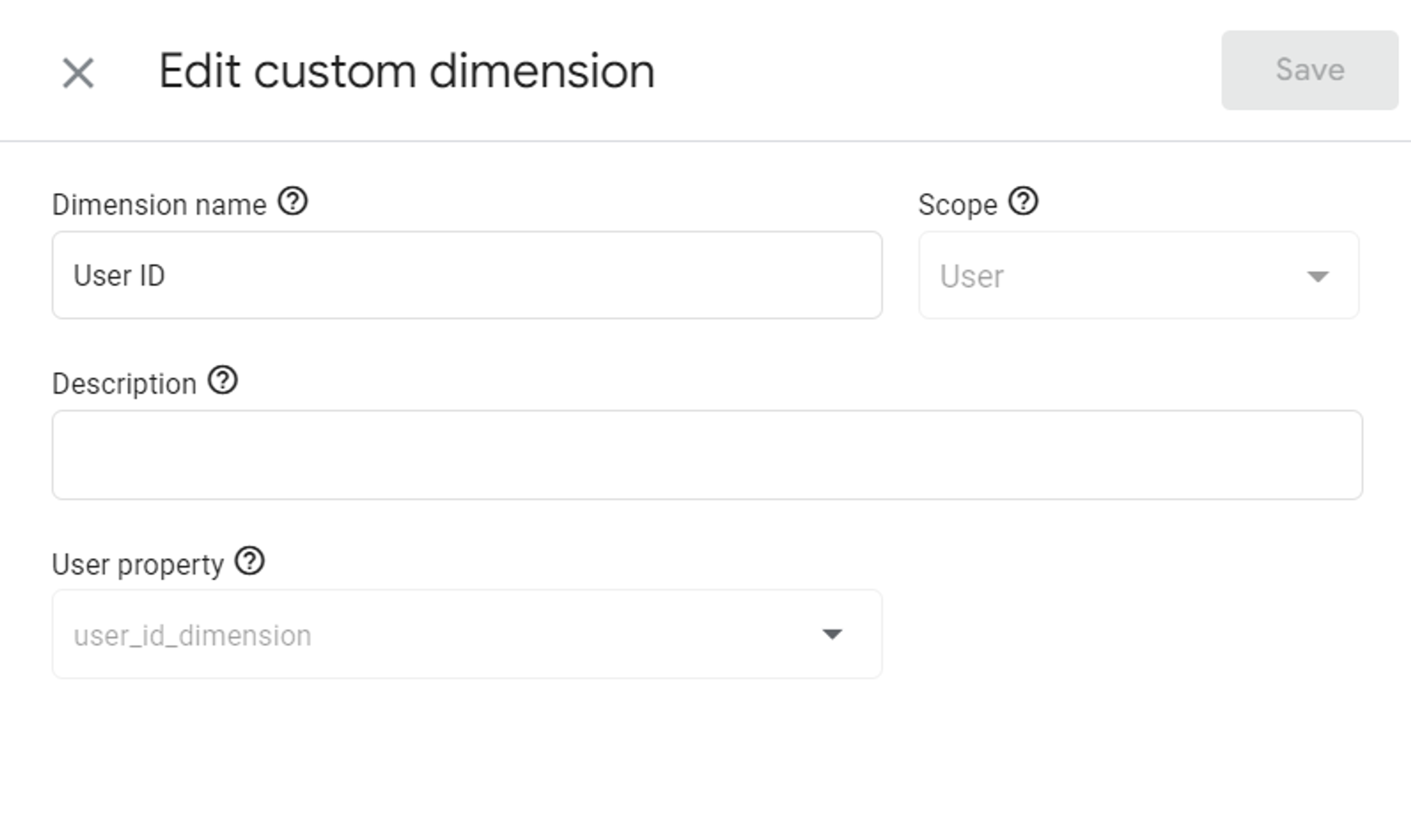The height and width of the screenshot is (840, 1411).
Task: Open help for Dimension name
Action: point(293,202)
